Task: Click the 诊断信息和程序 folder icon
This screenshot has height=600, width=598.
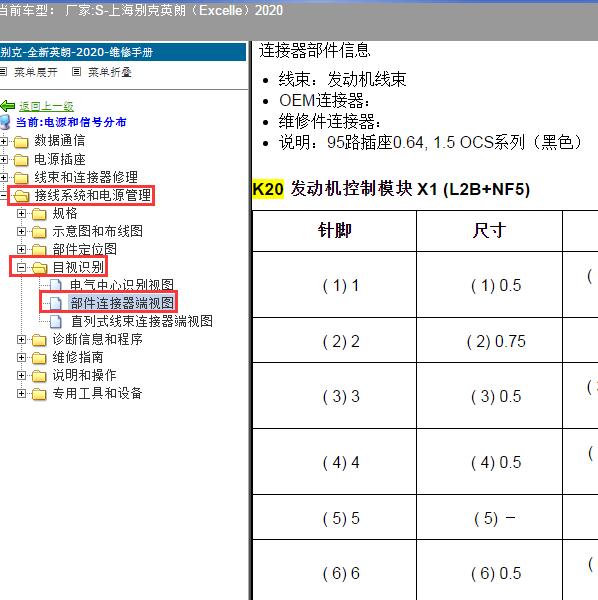Action: tap(39, 340)
